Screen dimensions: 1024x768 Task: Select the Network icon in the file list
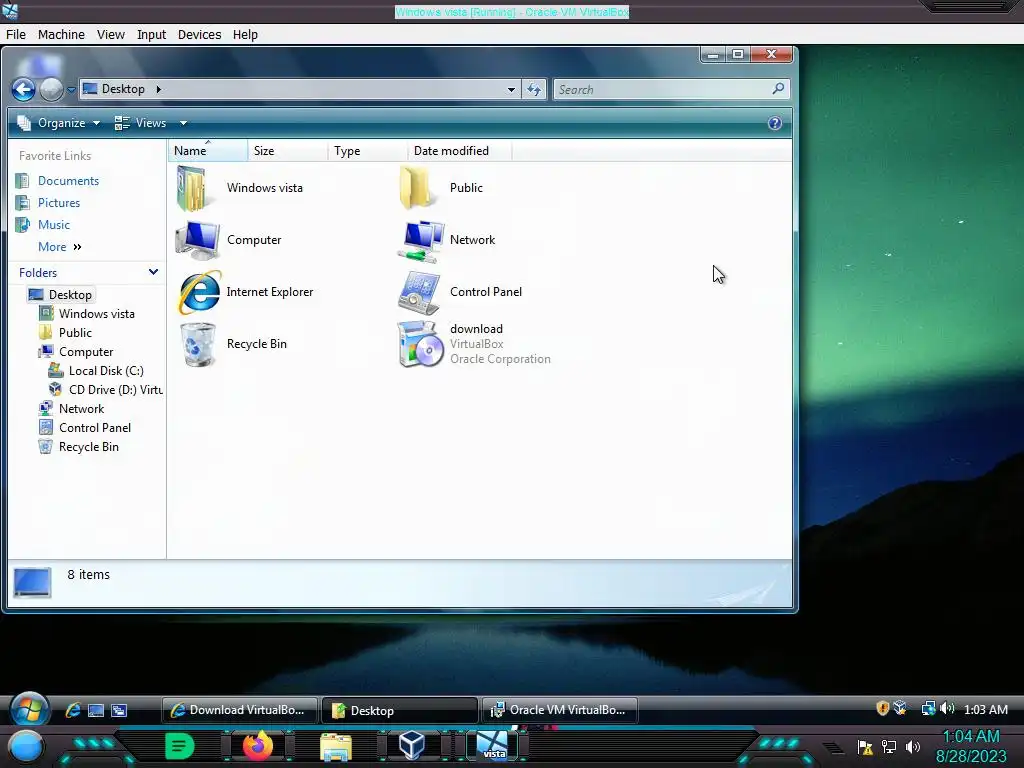(420, 240)
